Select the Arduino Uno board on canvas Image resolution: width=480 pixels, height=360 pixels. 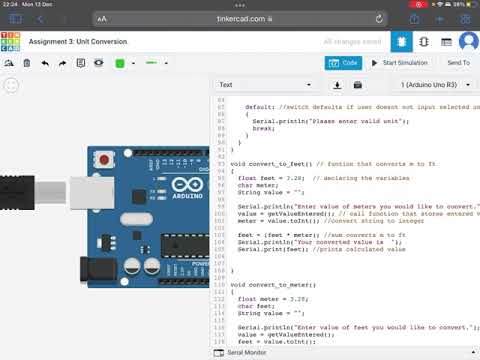point(148,217)
